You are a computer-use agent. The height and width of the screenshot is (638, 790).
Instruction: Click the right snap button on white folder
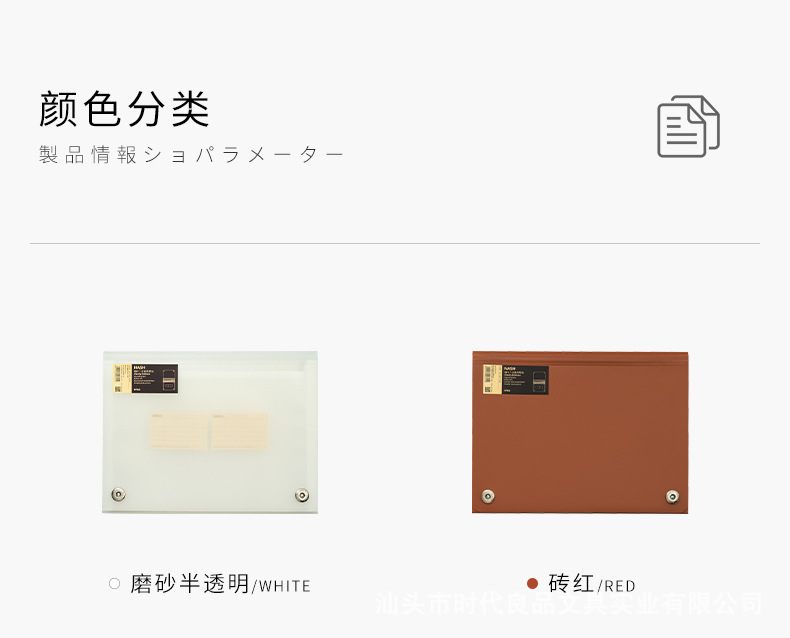coord(302,495)
